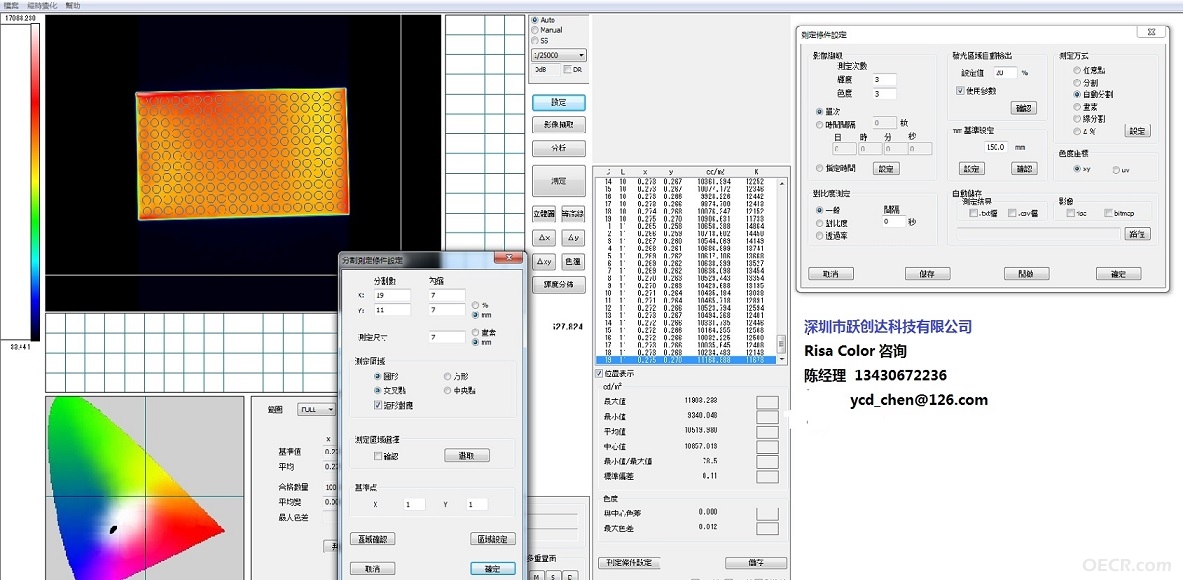Select the SS exposure radio button
This screenshot has height=580, width=1183.
tap(535, 41)
